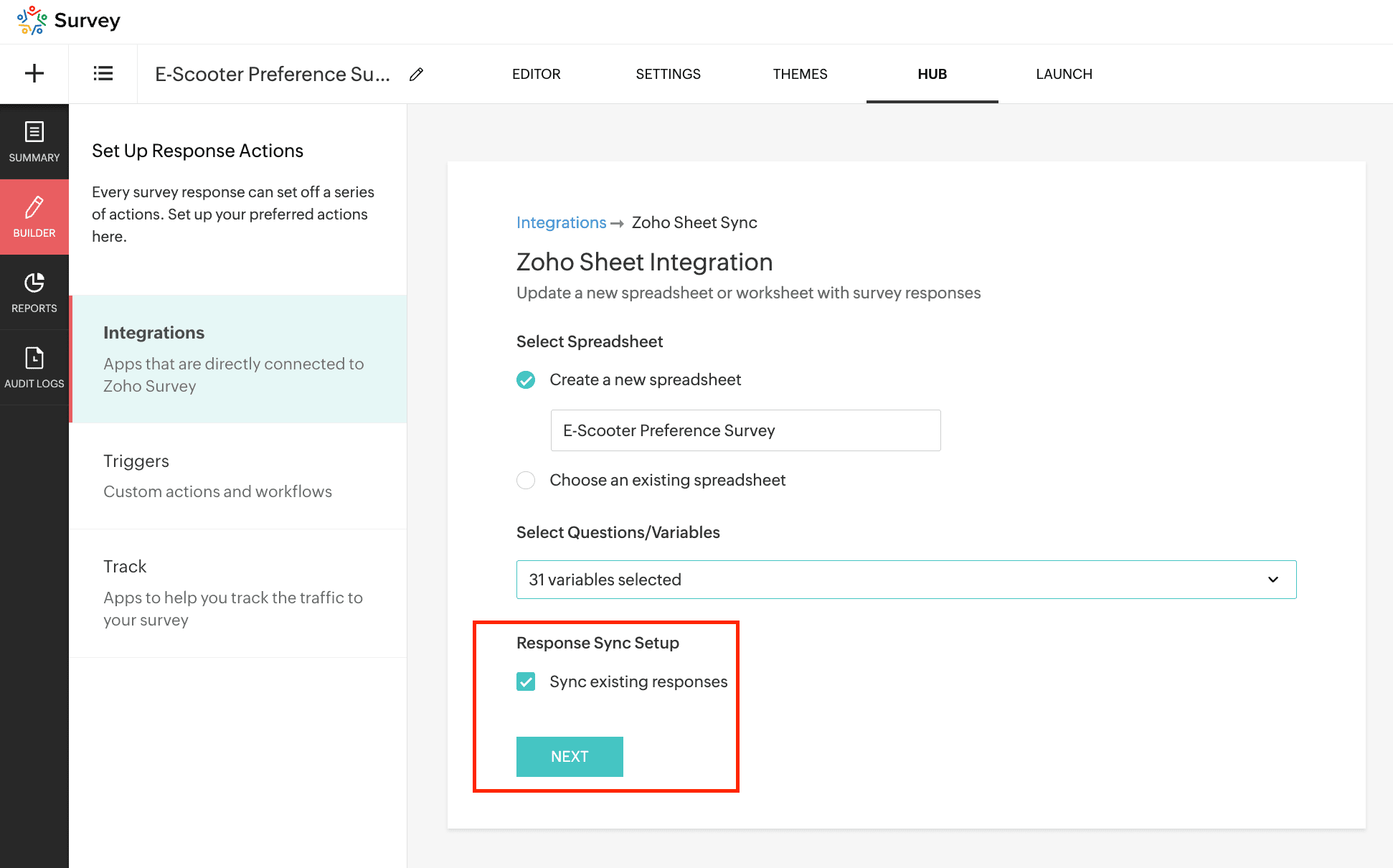Select Create a new spreadsheet option

tap(526, 379)
